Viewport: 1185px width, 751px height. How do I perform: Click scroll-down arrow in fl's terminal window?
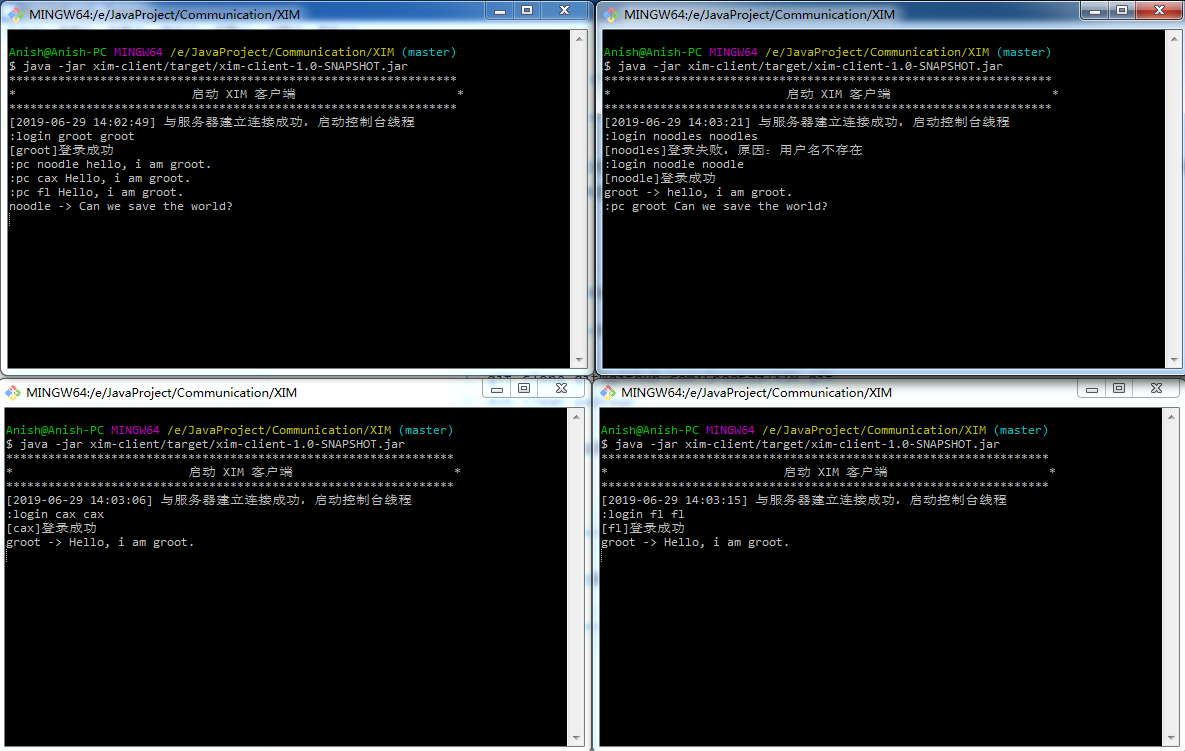(x=1171, y=738)
